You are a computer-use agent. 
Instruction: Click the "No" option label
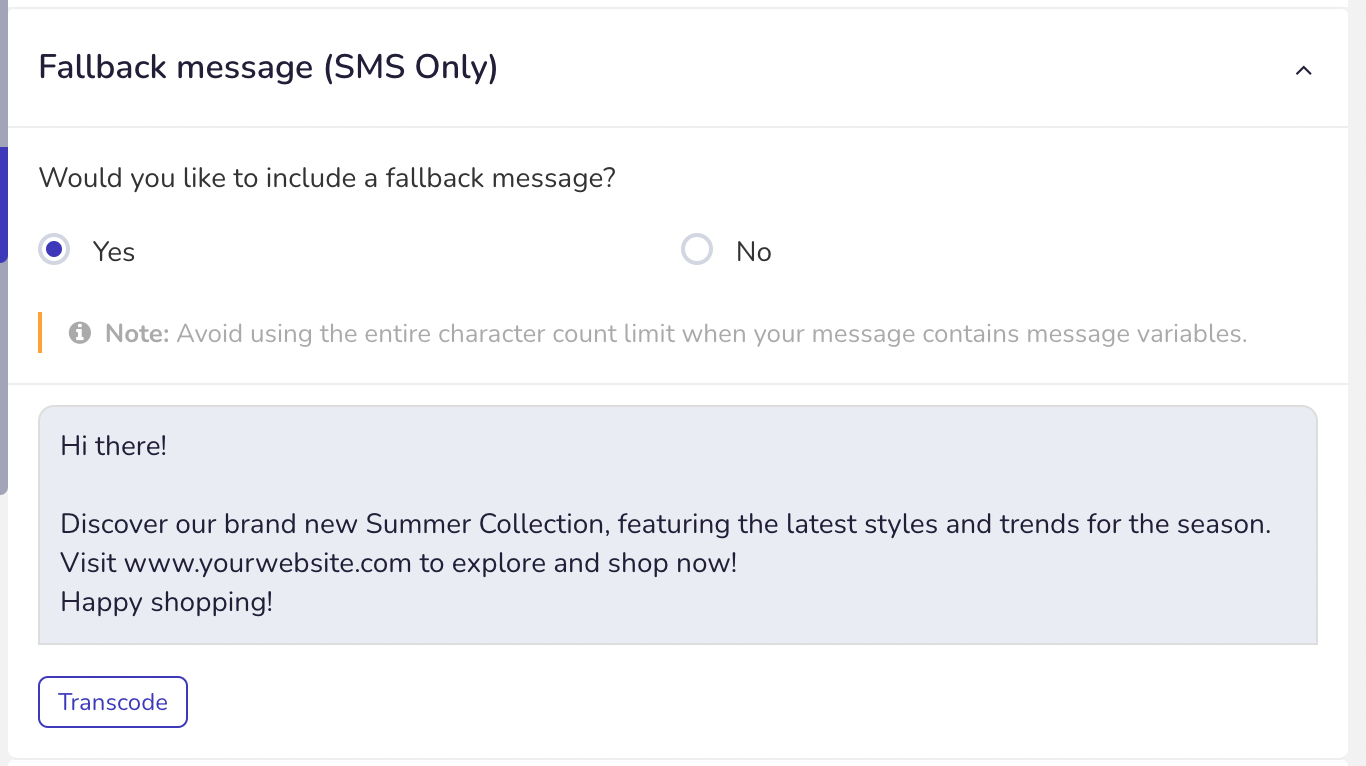click(x=754, y=252)
